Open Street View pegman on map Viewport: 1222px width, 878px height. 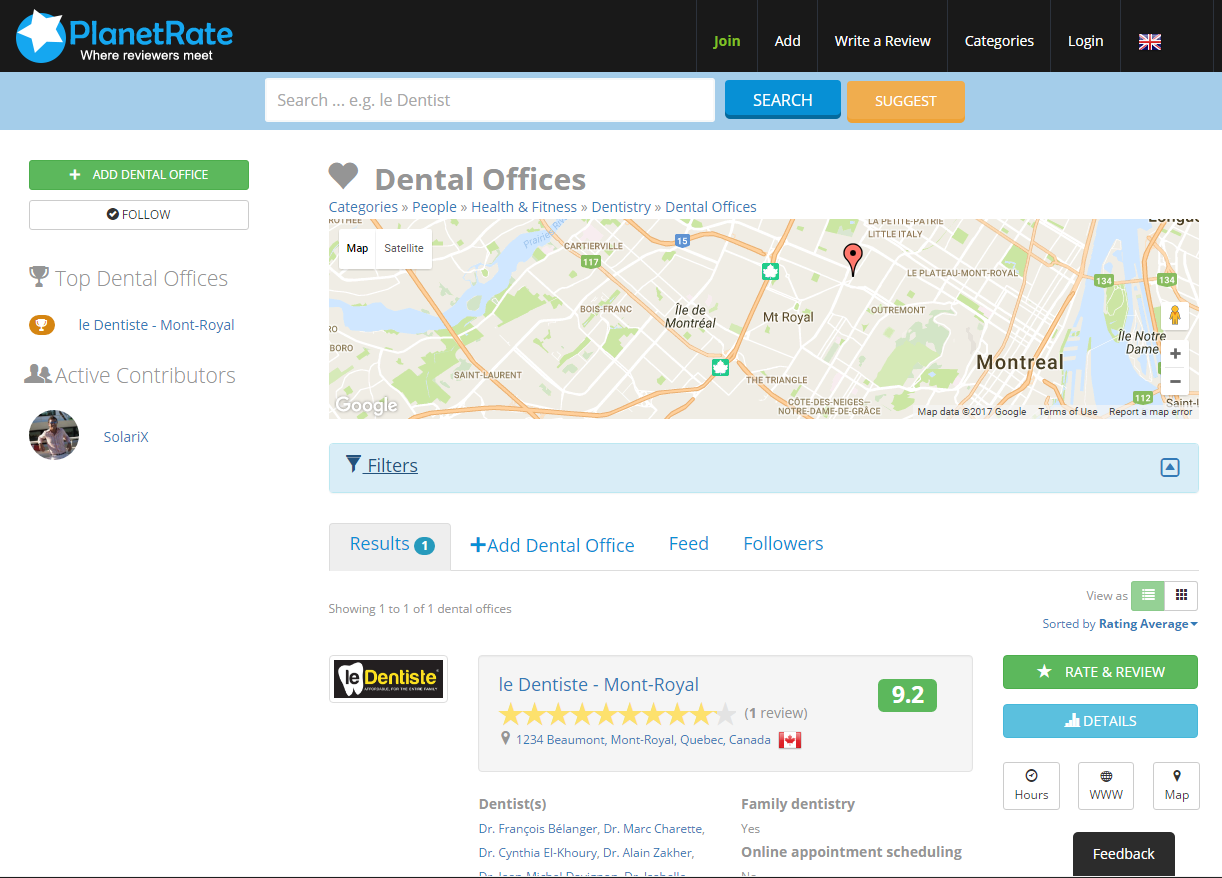[1175, 315]
